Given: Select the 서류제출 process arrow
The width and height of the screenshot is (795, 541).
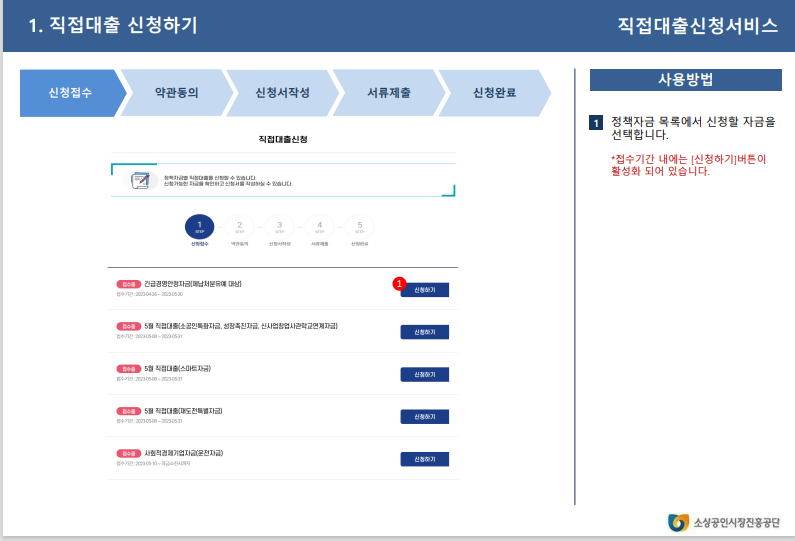Looking at the screenshot, I should [389, 93].
